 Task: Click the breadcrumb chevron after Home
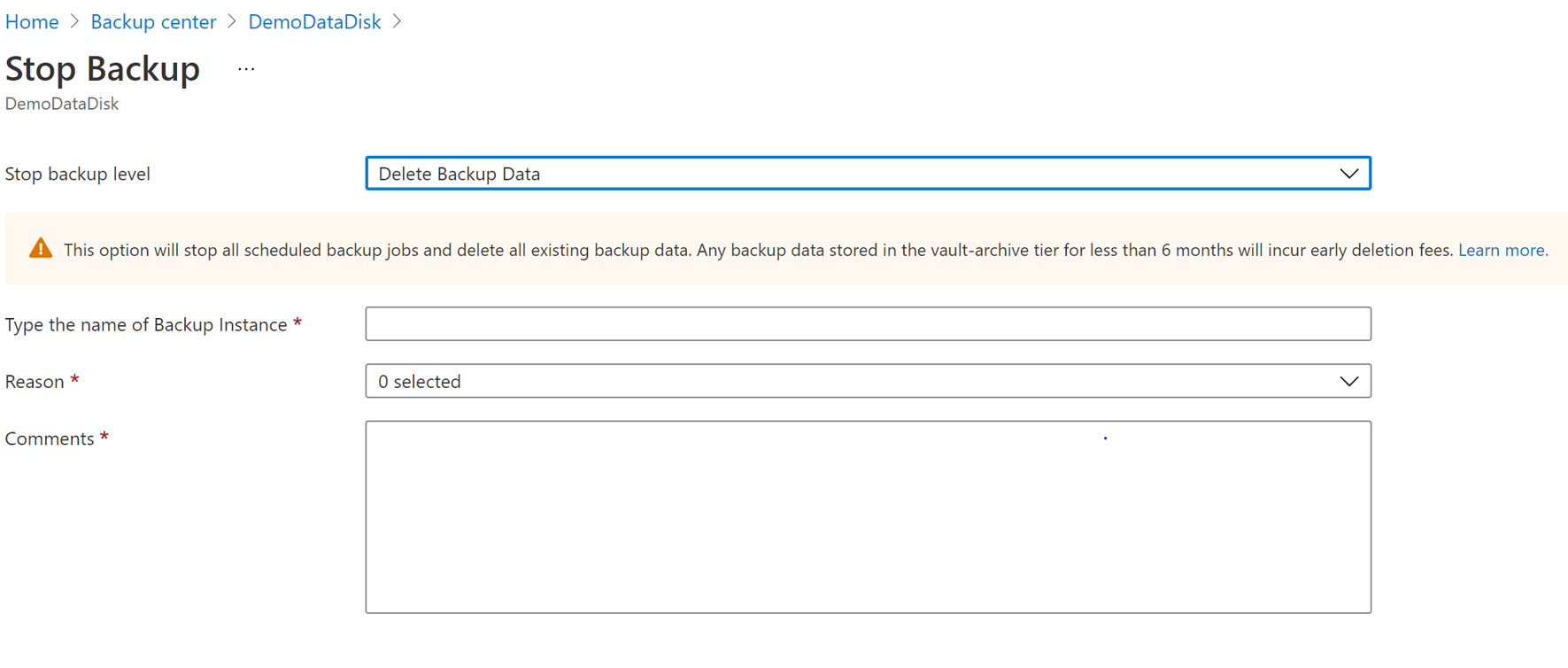pos(75,21)
